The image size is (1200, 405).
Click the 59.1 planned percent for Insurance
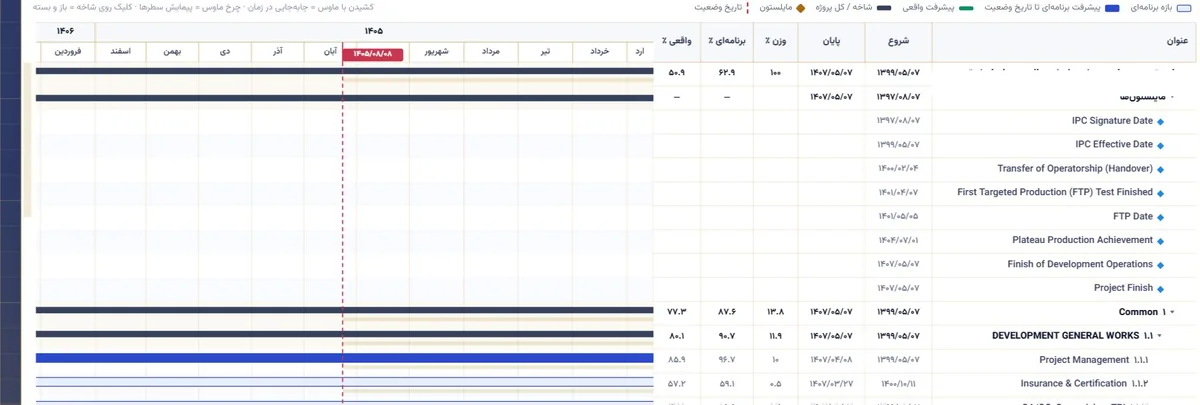click(x=726, y=384)
